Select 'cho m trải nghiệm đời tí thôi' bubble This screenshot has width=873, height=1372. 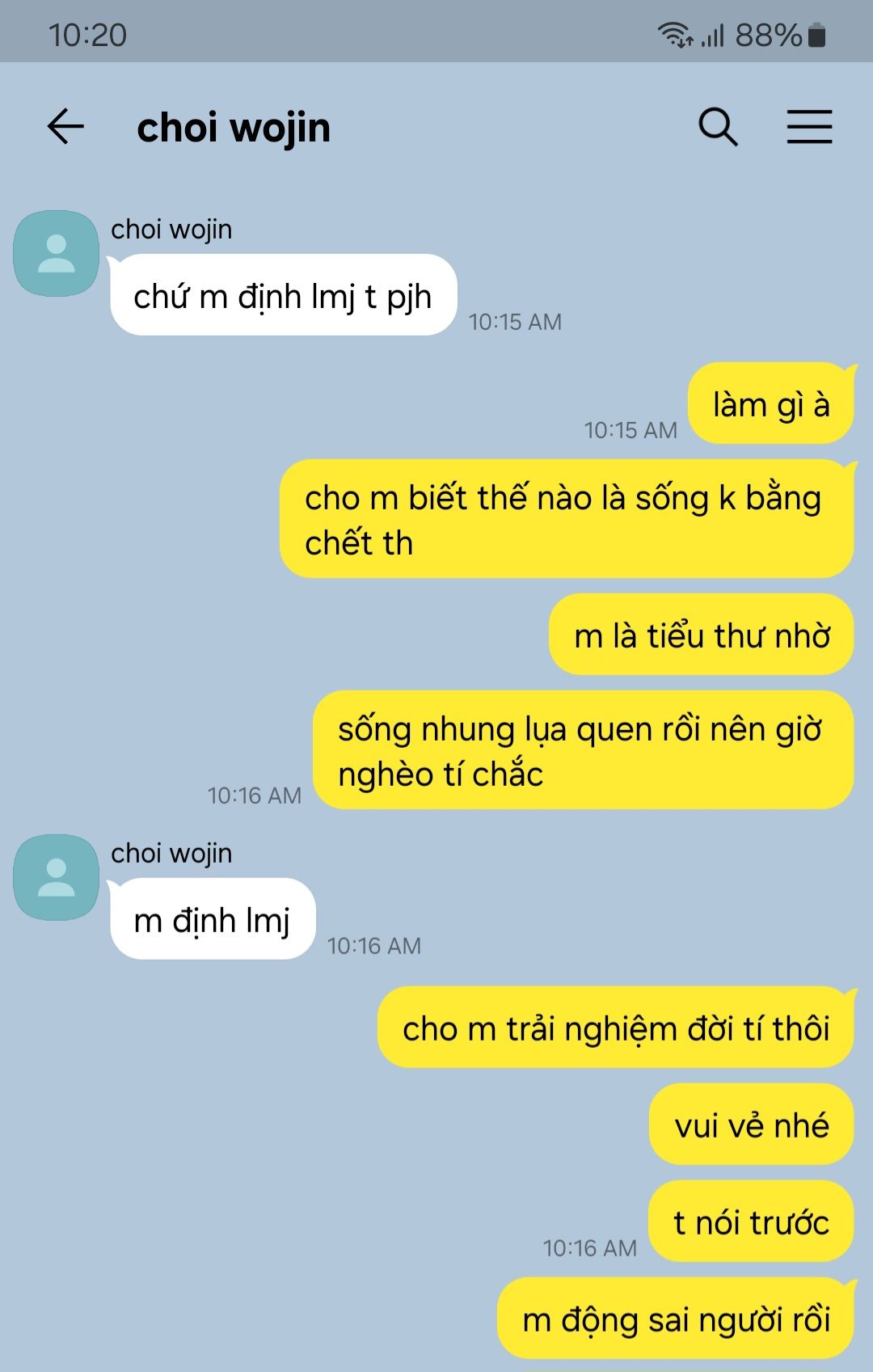[x=616, y=1028]
